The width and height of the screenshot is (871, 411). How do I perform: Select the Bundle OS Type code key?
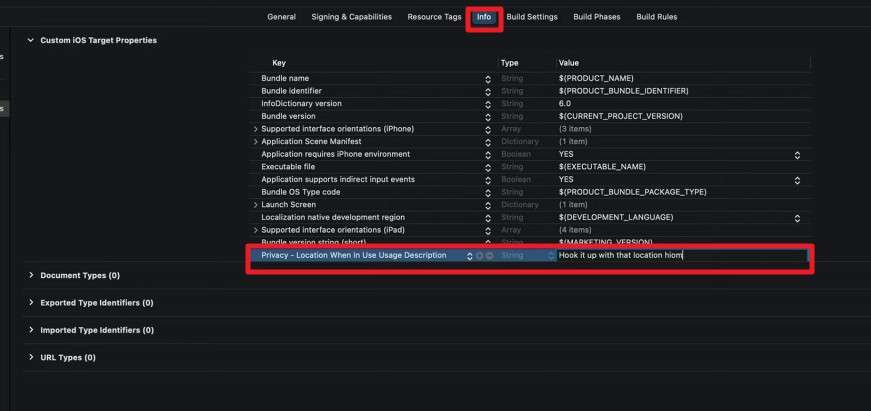(x=301, y=192)
